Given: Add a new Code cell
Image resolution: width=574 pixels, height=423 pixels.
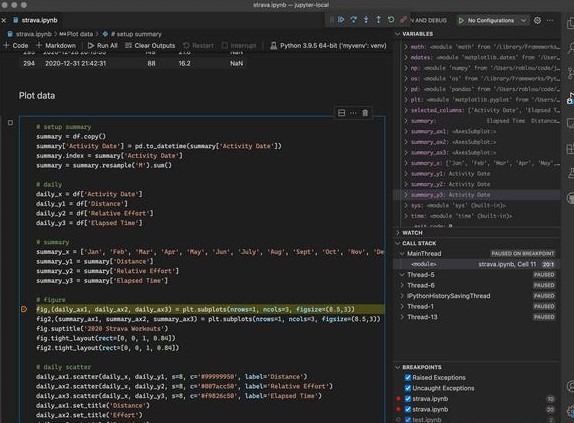Looking at the screenshot, I should (16, 45).
